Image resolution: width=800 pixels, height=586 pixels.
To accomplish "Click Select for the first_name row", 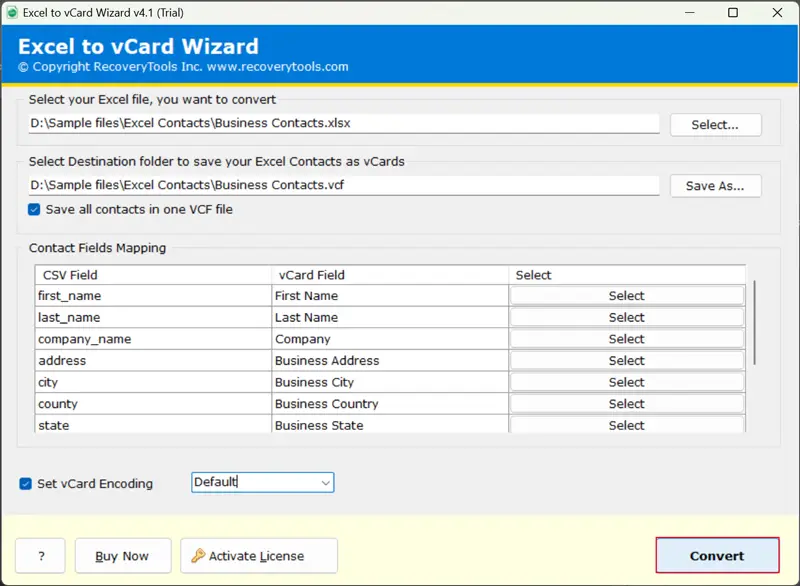I will (626, 296).
